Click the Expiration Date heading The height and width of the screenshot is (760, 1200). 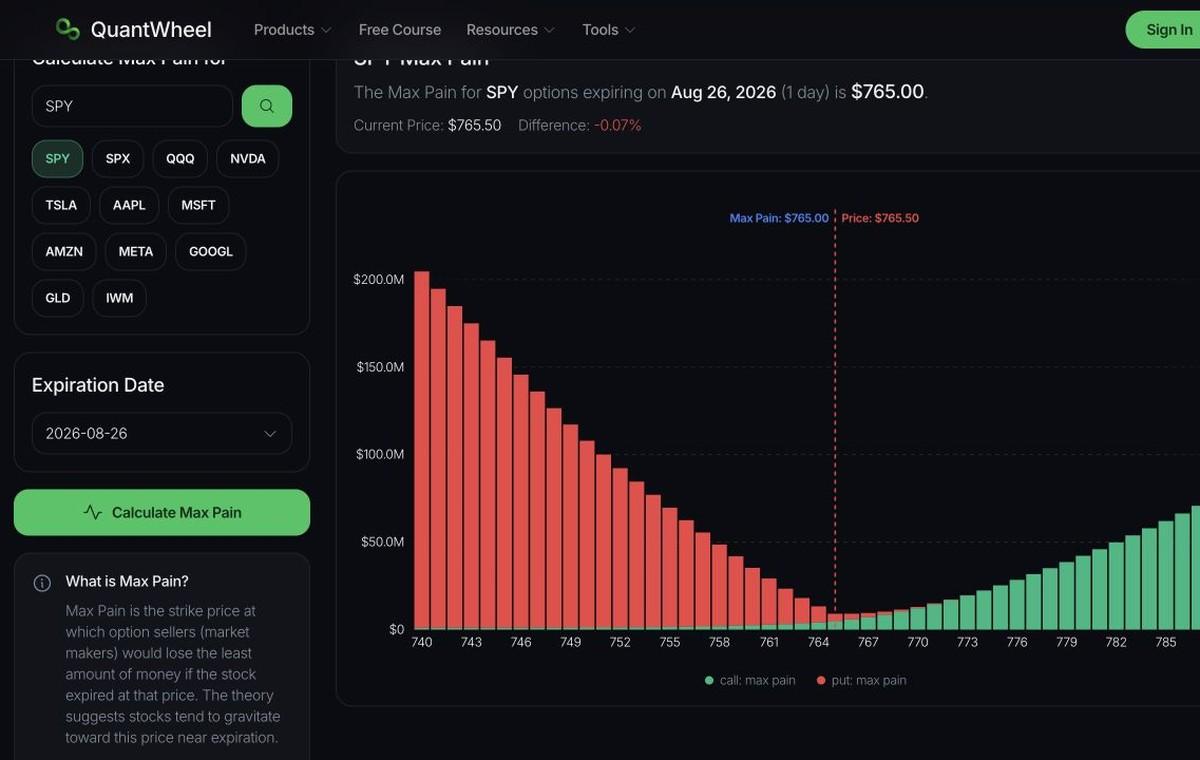[98, 385]
